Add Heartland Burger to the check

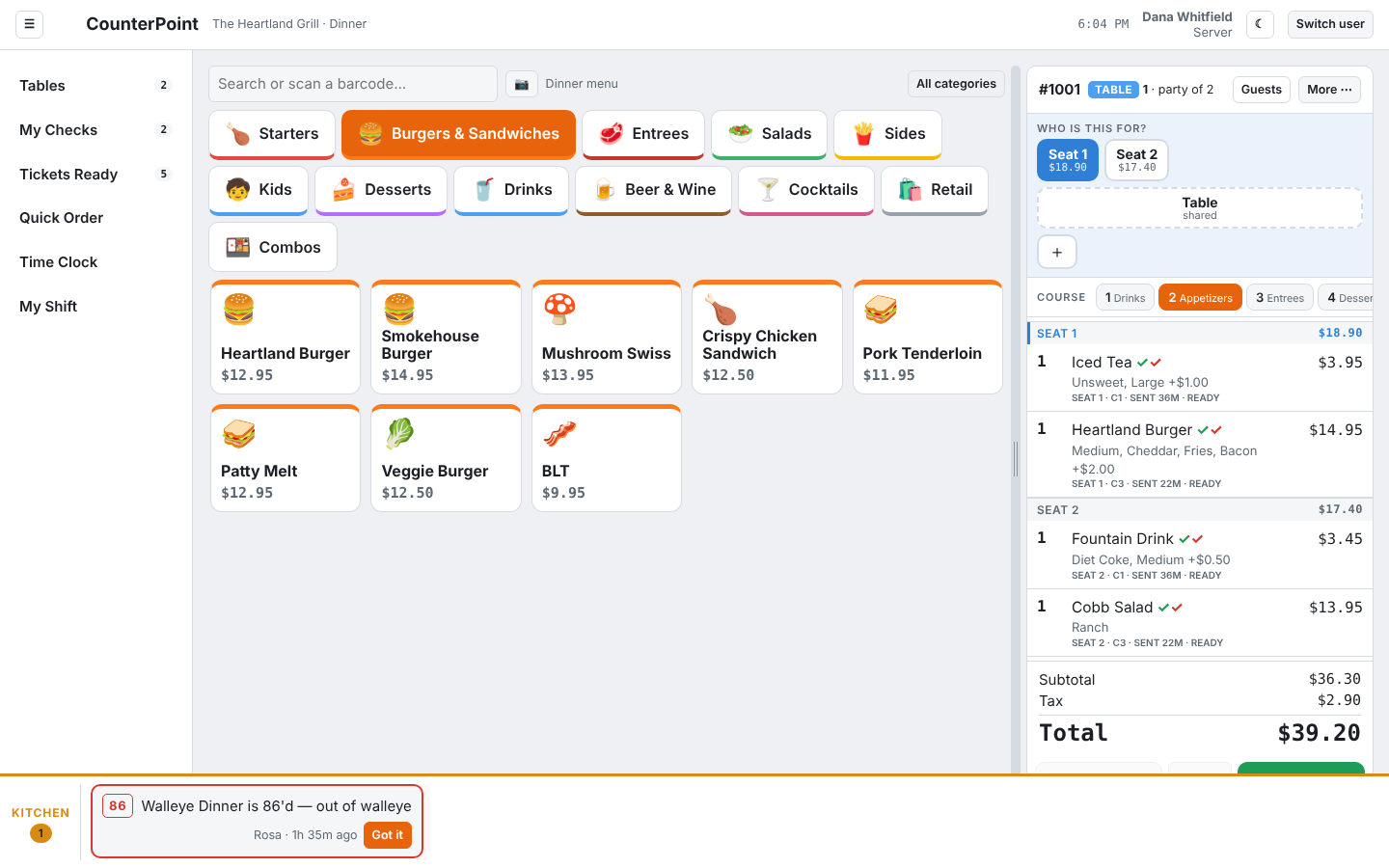286,338
